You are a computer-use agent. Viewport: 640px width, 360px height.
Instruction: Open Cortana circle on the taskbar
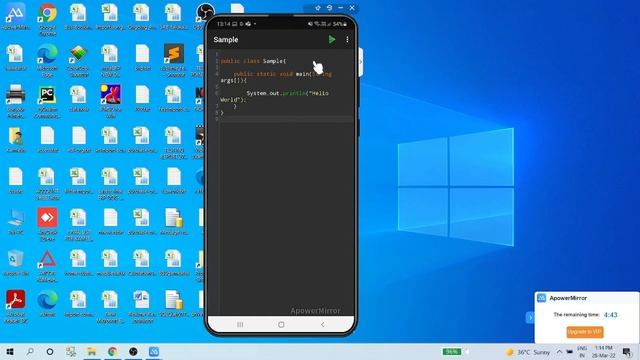50,351
